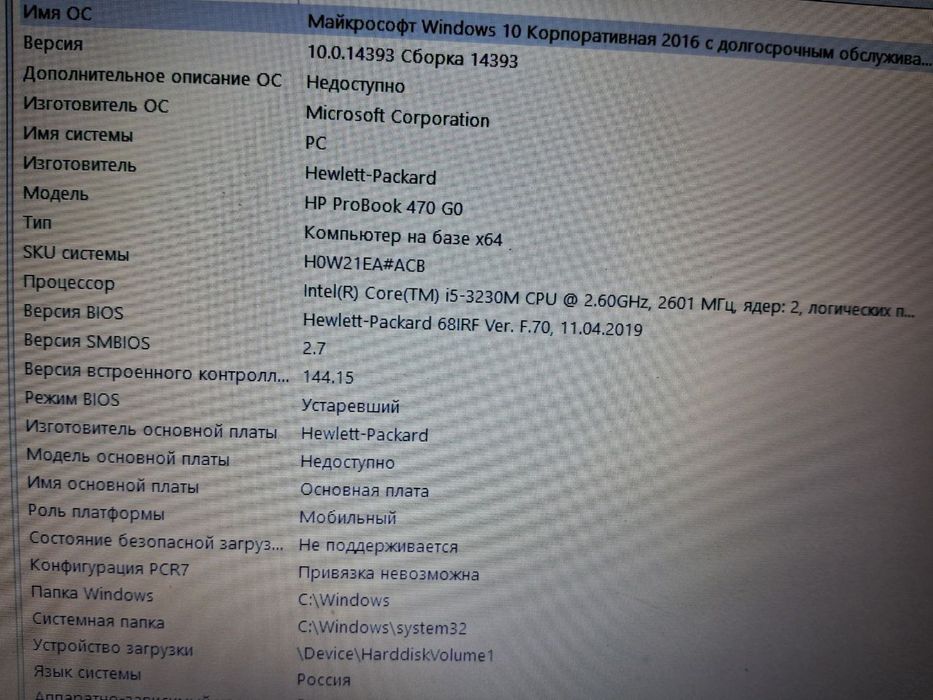Select 'Изготовитель ОС' row label
This screenshot has height=700, width=933.
pos(96,105)
